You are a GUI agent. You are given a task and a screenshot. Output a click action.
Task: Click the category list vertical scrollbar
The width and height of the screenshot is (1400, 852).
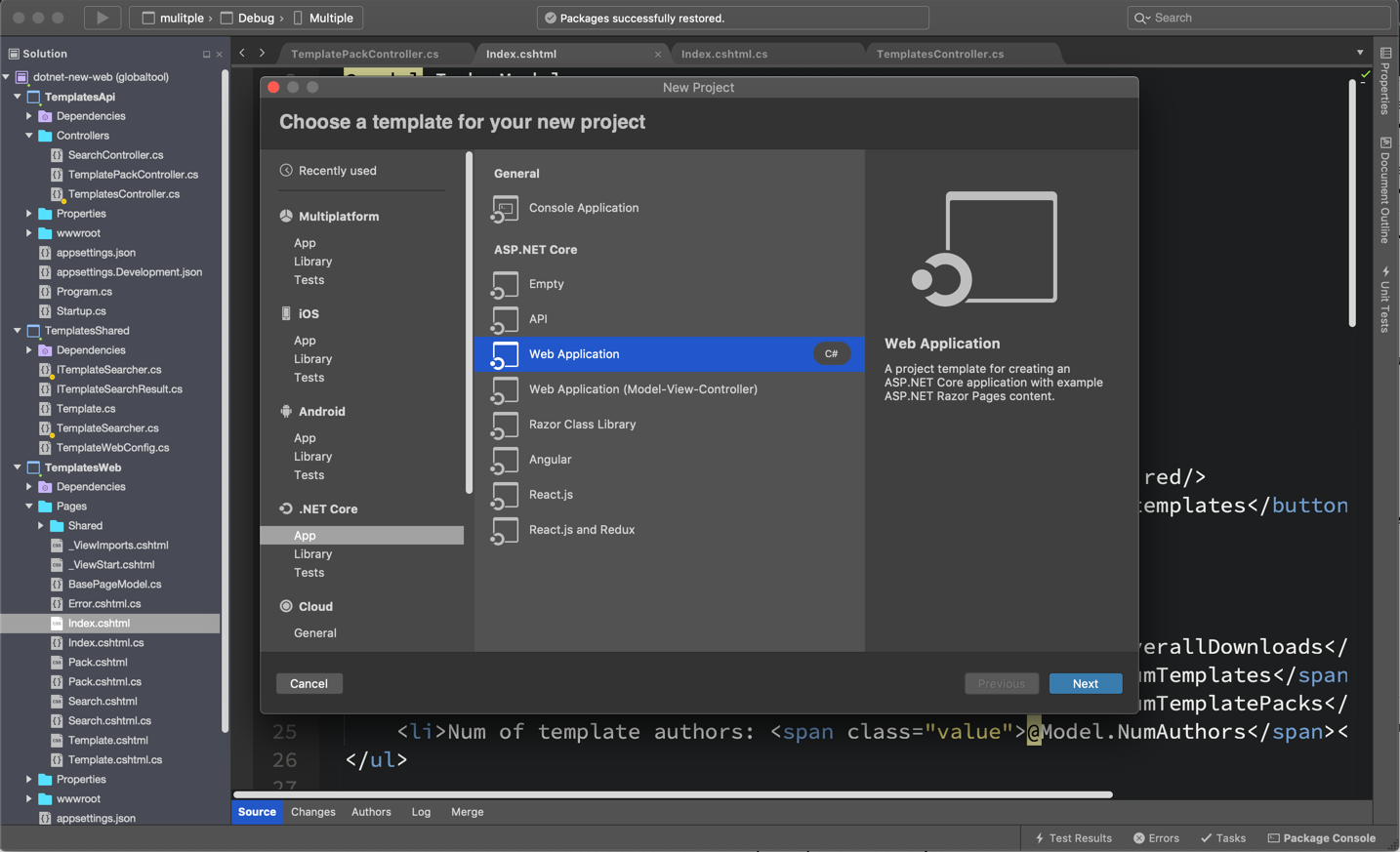pos(469,322)
